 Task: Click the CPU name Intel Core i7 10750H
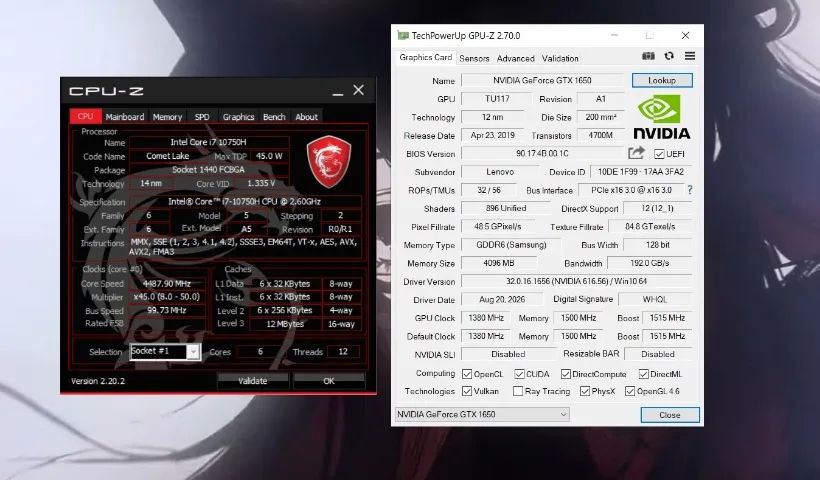coord(208,142)
